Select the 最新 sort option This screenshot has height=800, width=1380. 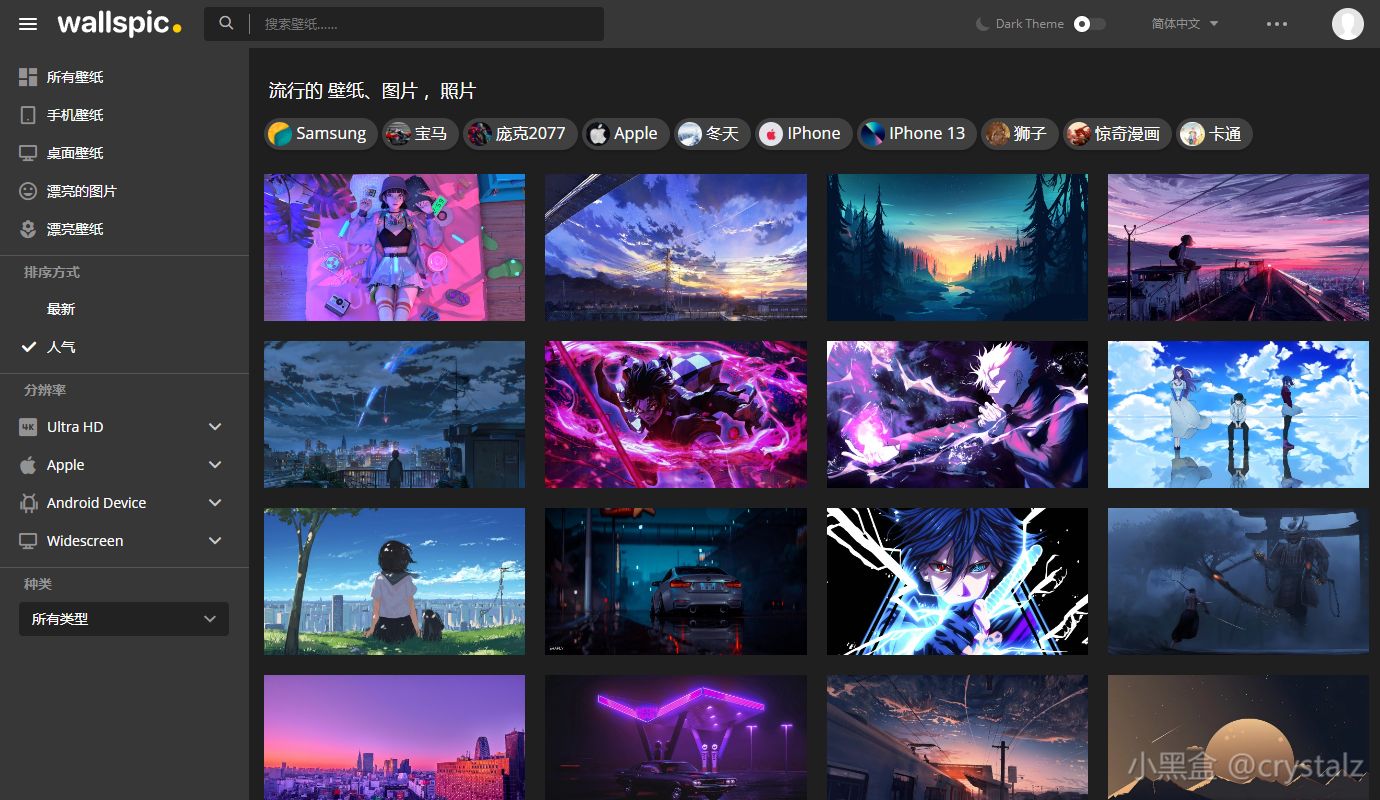tap(61, 309)
